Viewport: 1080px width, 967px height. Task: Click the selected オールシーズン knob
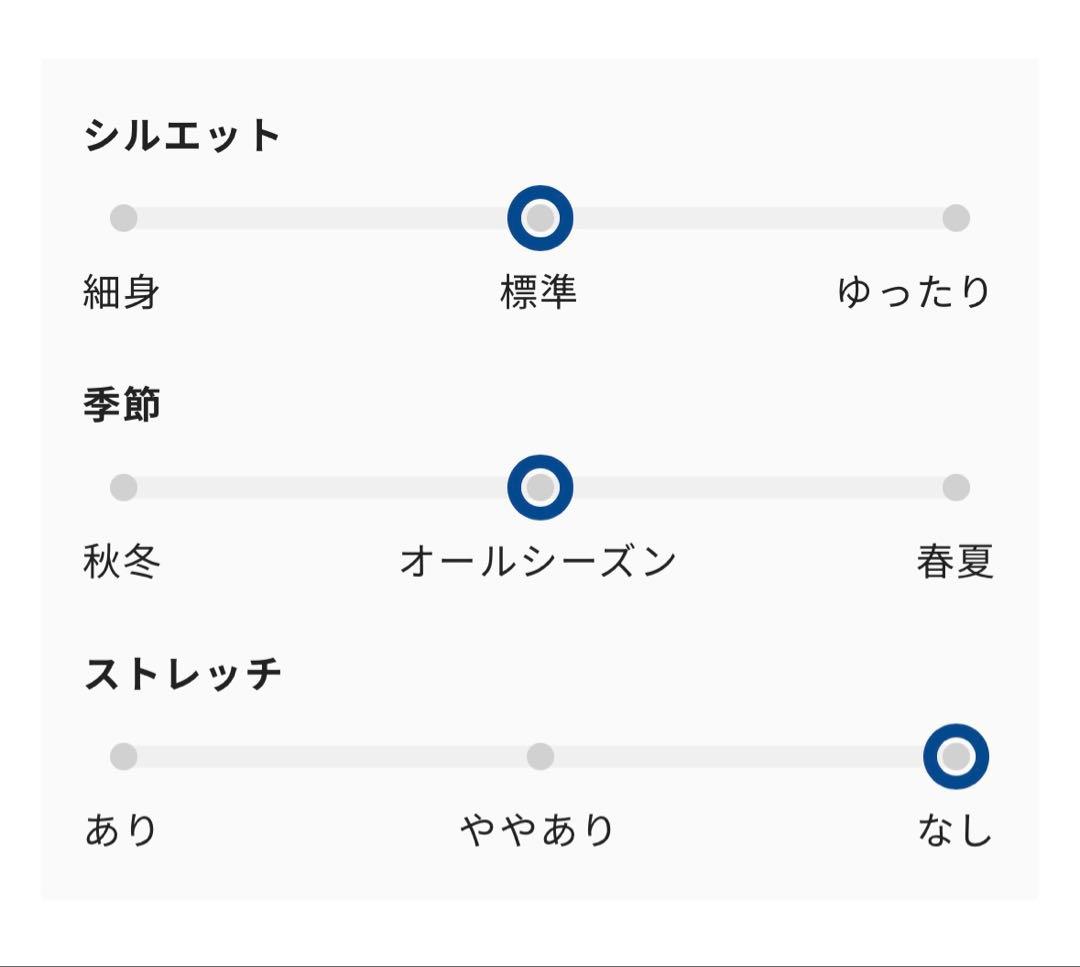[540, 488]
